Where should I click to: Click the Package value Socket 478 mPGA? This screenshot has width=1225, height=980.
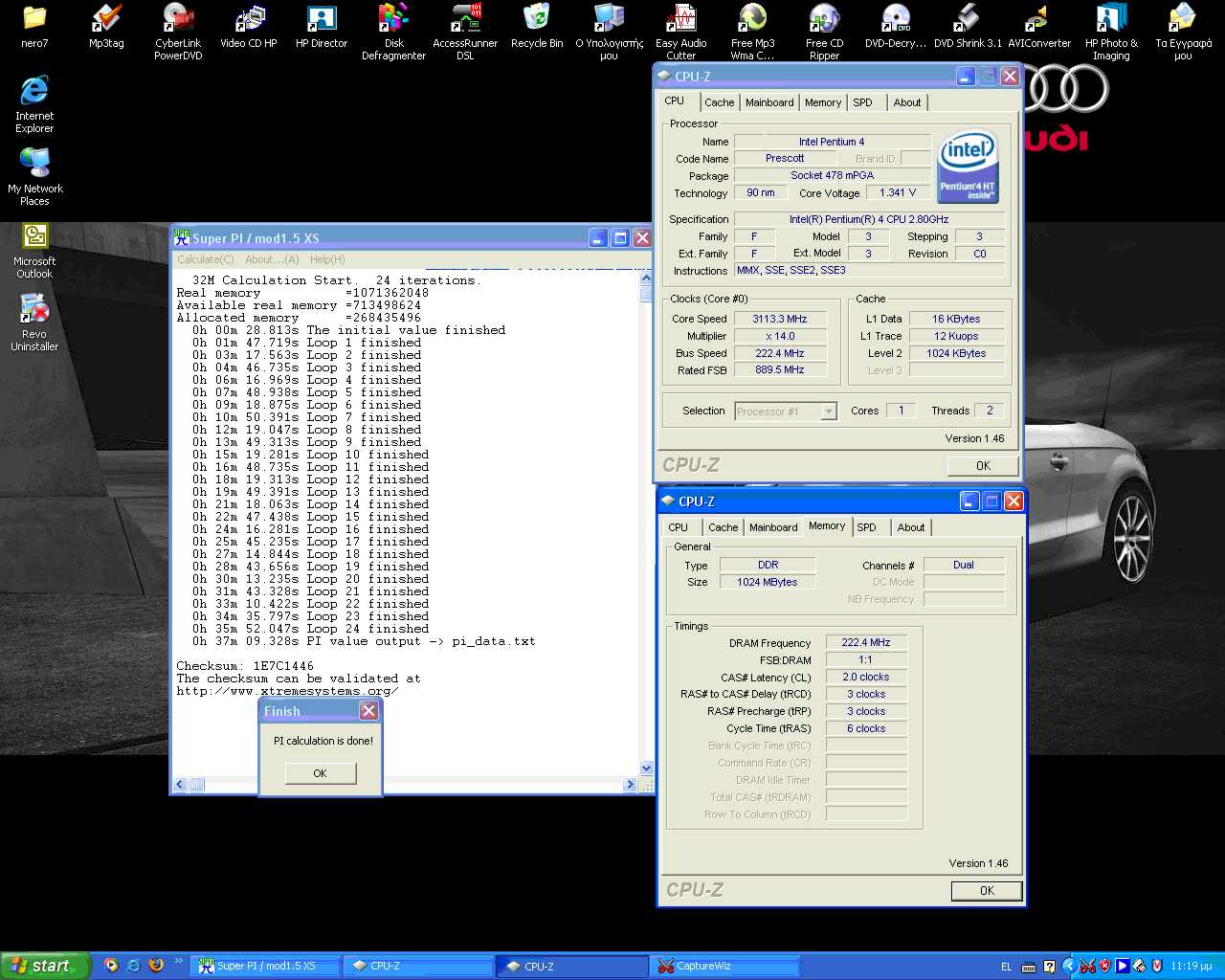click(x=833, y=175)
